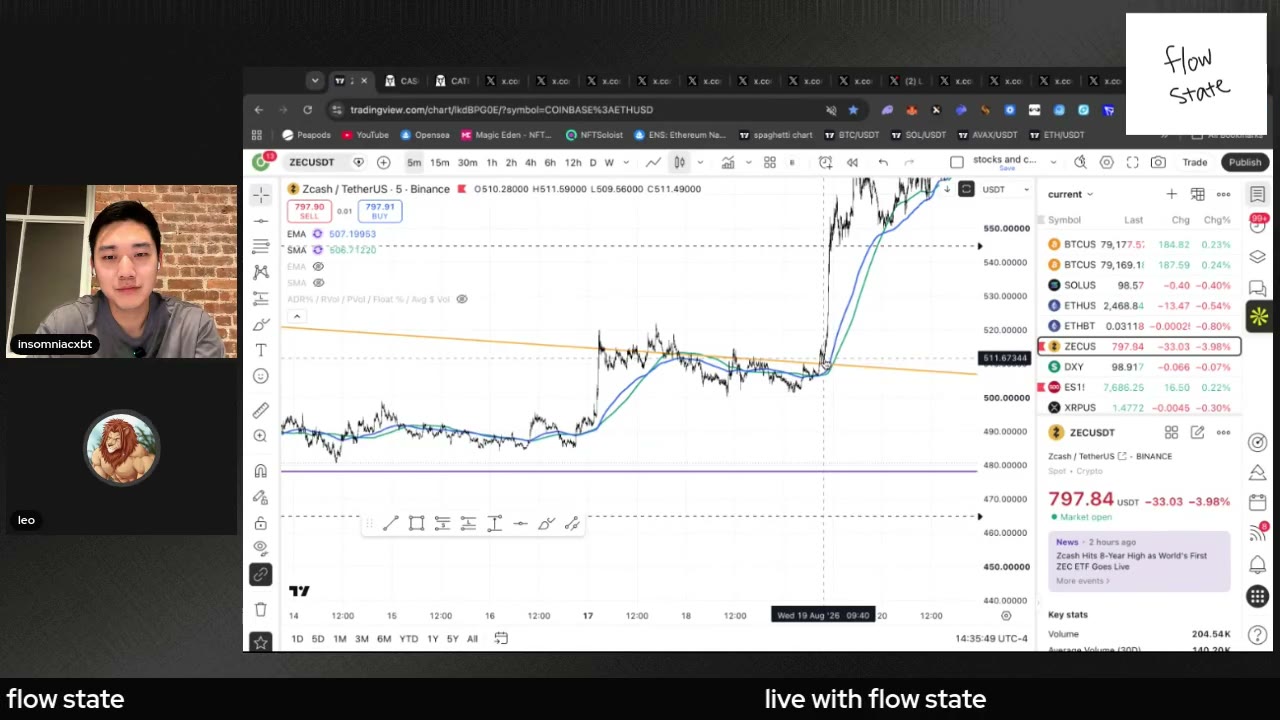The height and width of the screenshot is (720, 1280).
Task: Expand the chart type dropdown arrow
Action: 699,162
